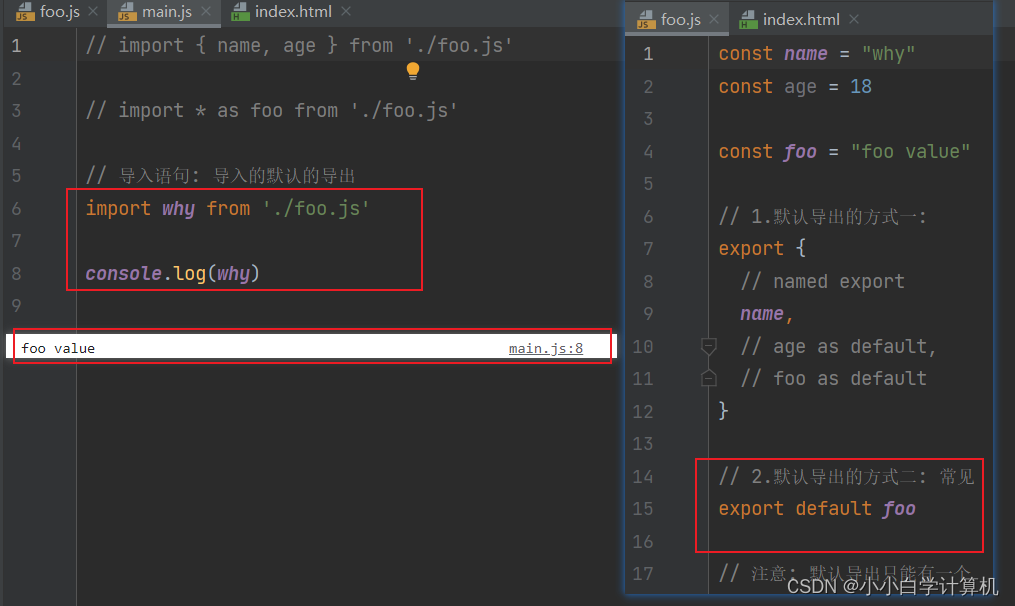The width and height of the screenshot is (1015, 606).
Task: Click 'const name = "why"' line
Action: [817, 54]
